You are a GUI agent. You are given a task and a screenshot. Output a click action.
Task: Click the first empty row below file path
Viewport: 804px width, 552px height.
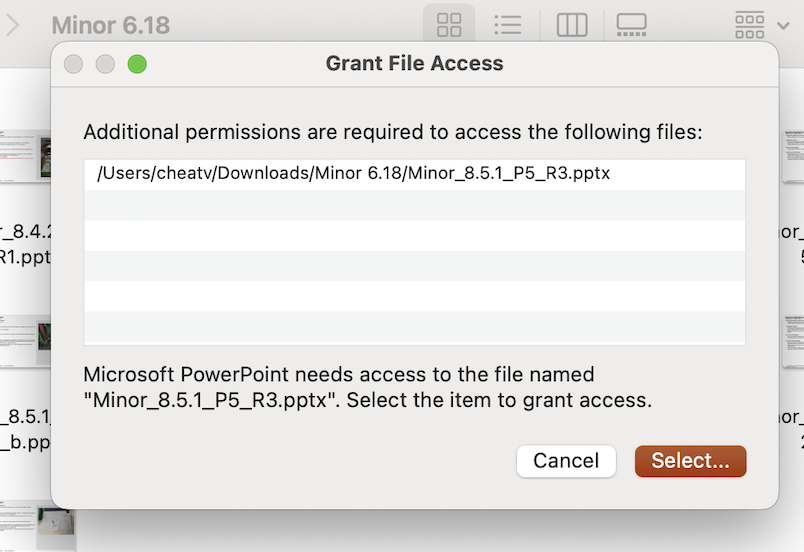414,204
